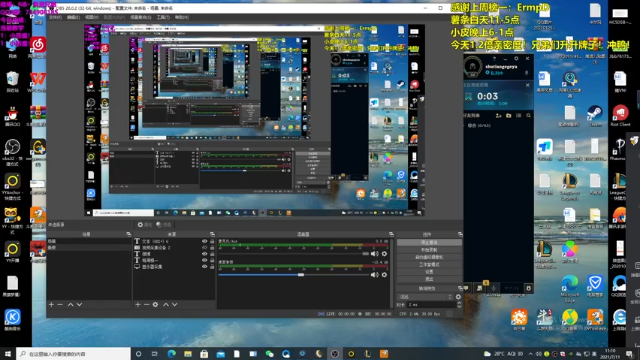
Task: Open the new-folder icon in the League friends list
Action: coord(509,116)
